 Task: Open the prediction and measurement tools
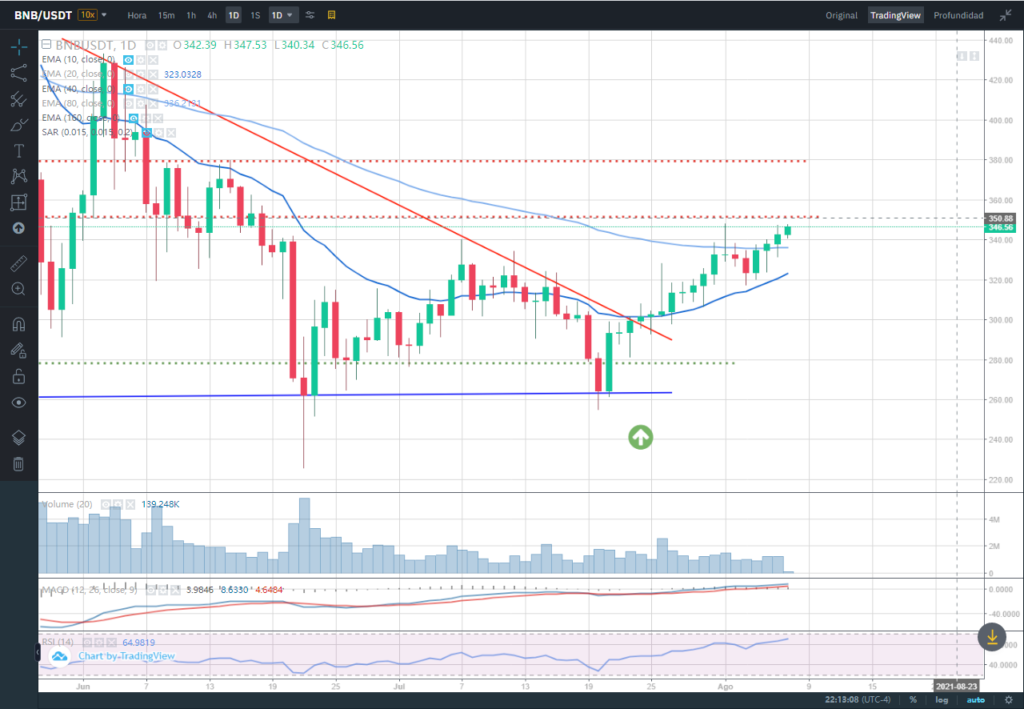pyautogui.click(x=18, y=202)
